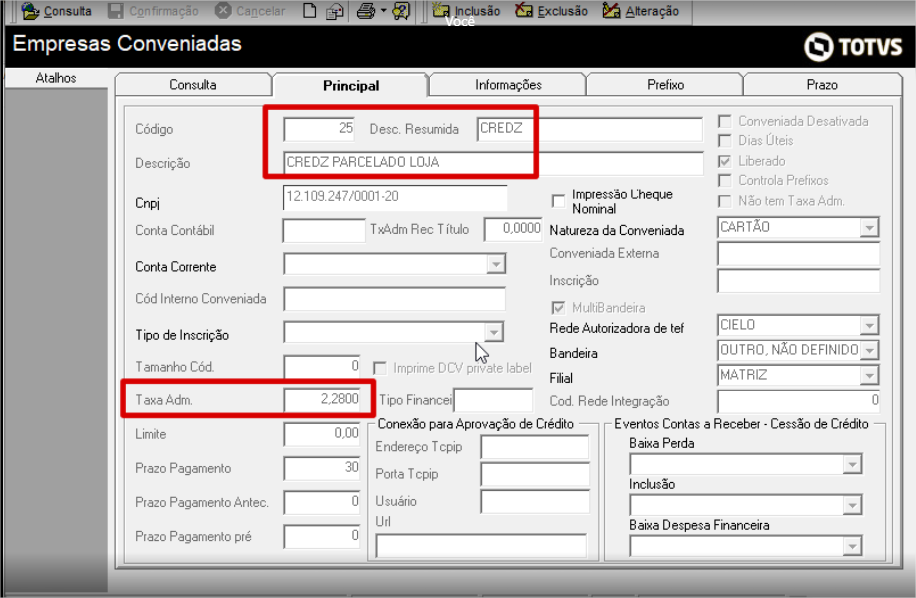Click the Exclusão toolbar button
The image size is (916, 598).
551,11
